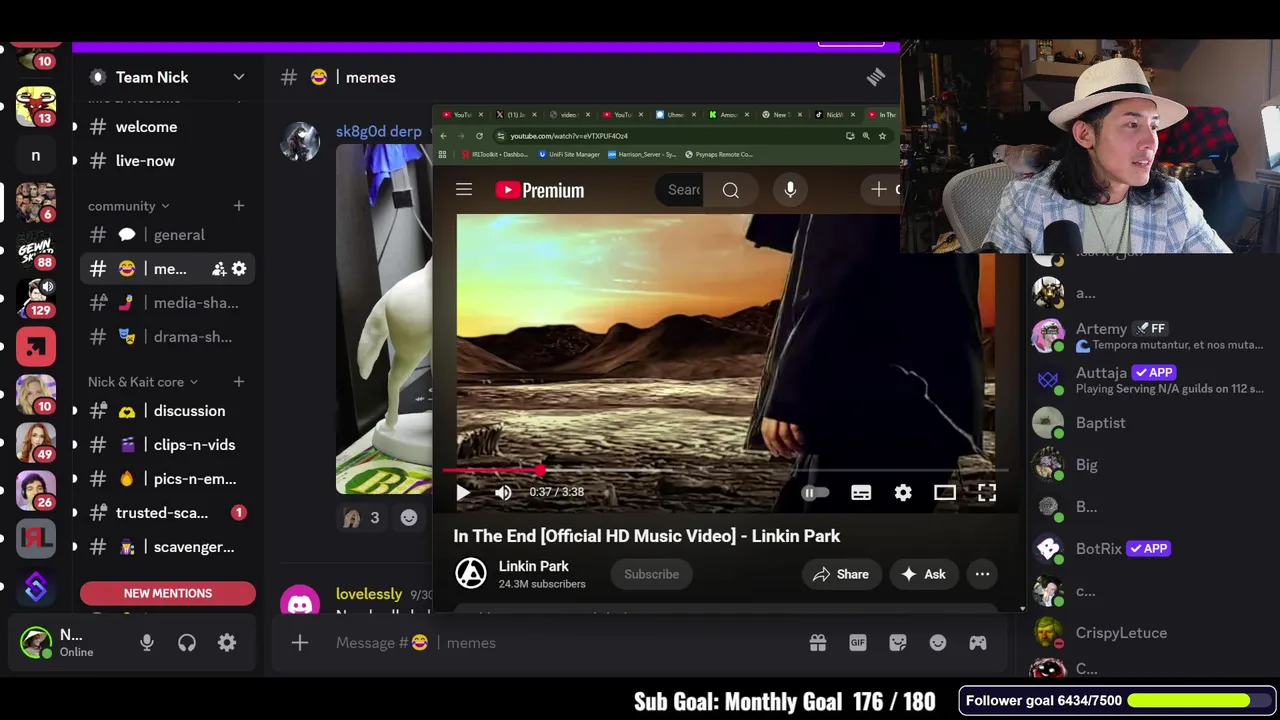This screenshot has width=1280, height=720.
Task: Open member BotRix in member list
Action: (1150, 548)
